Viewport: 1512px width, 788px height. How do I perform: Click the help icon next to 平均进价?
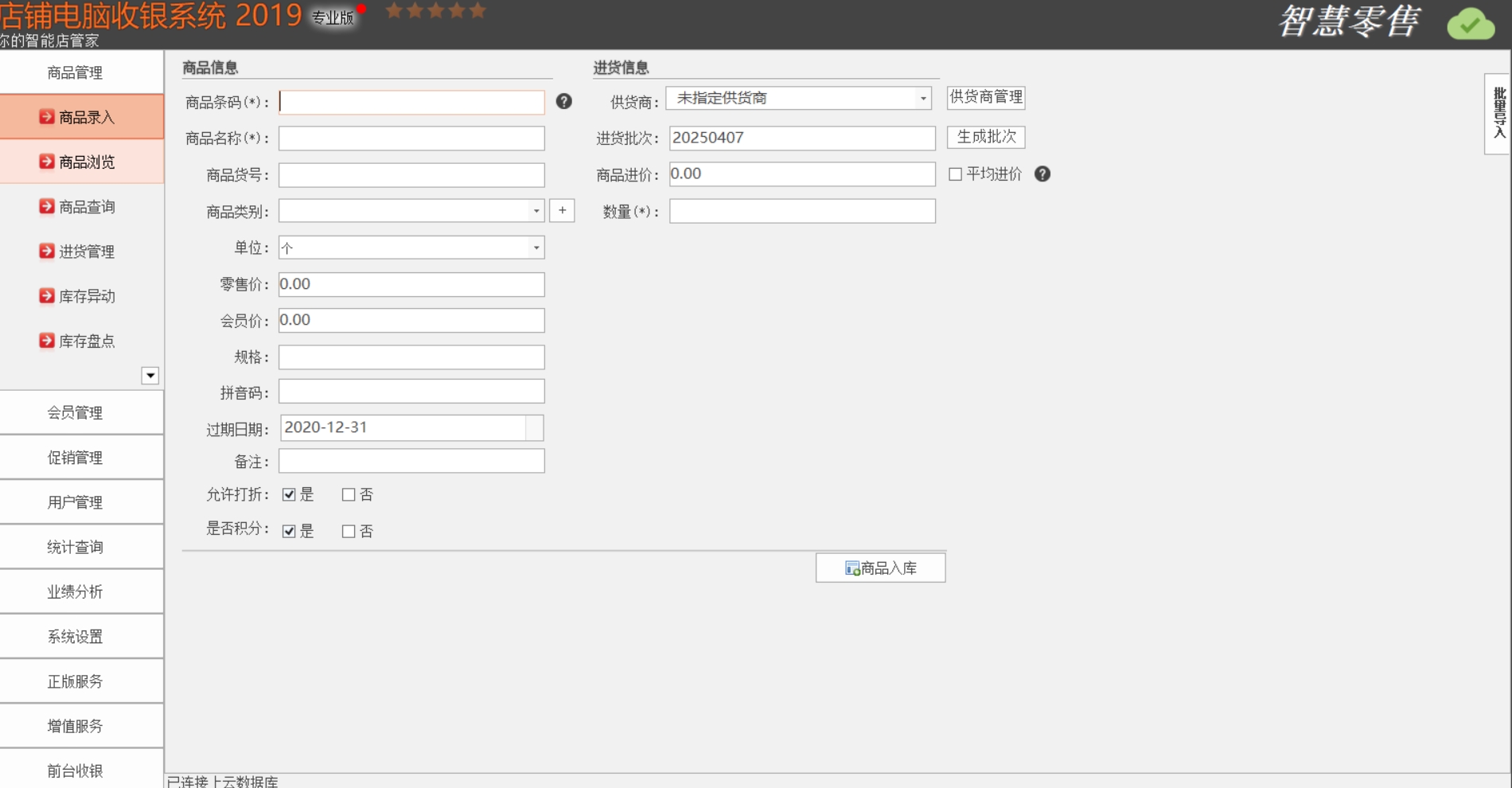1042,174
